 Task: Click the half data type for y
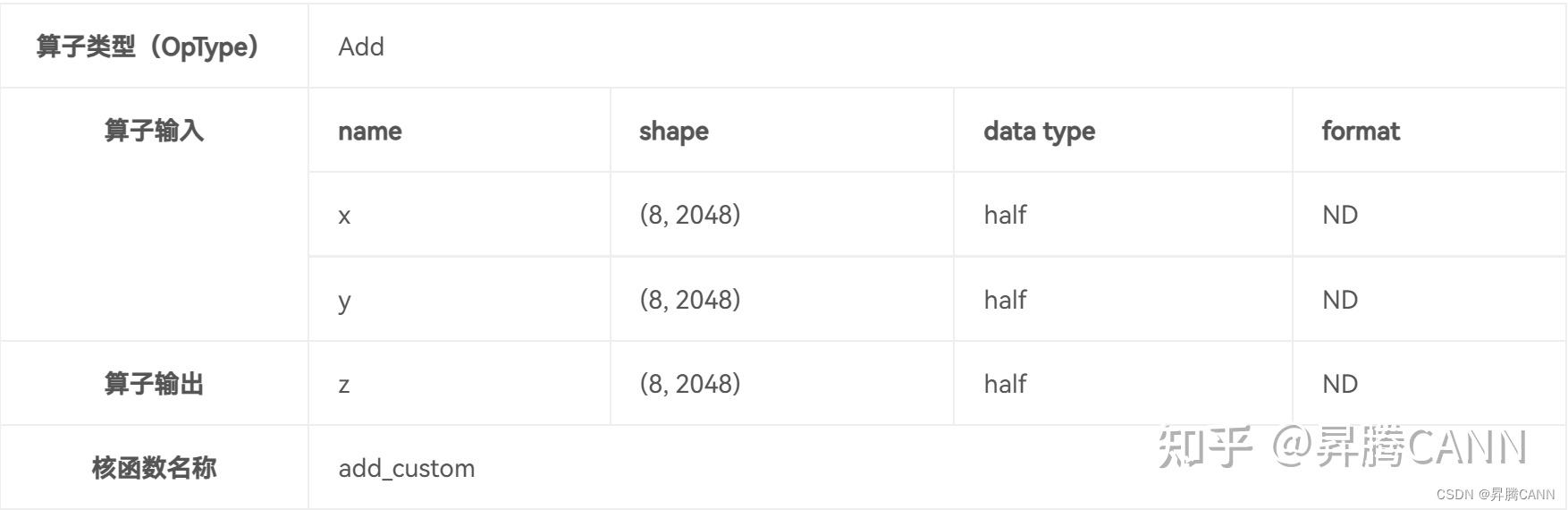[x=1005, y=299]
